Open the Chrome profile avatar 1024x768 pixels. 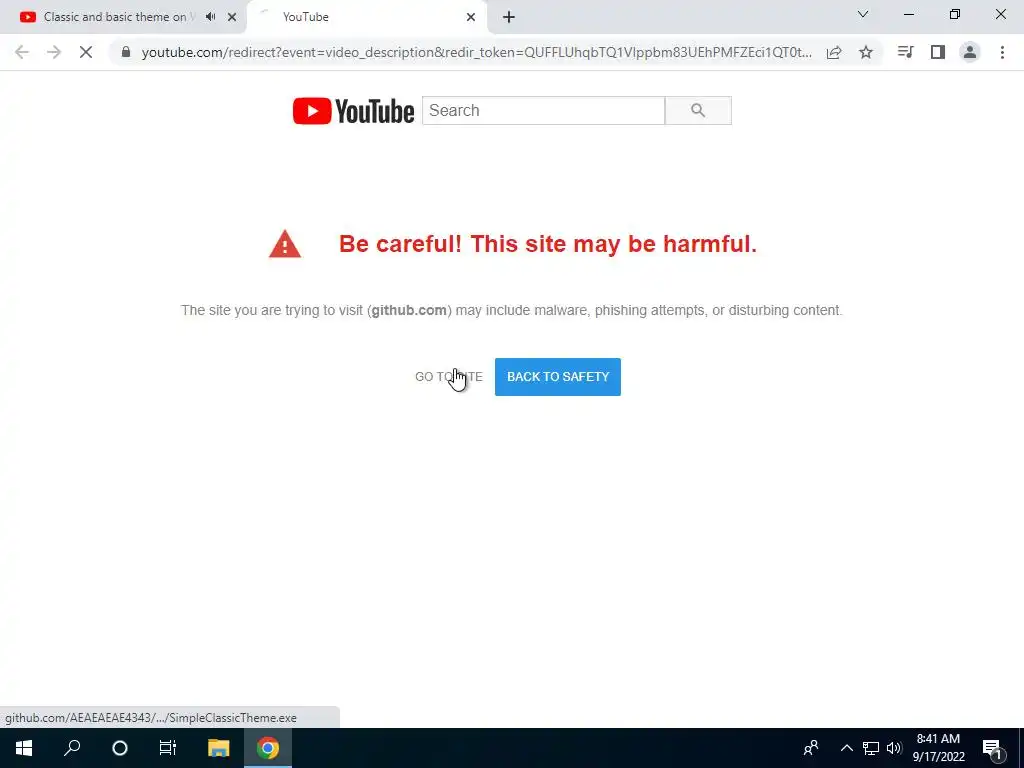(x=970, y=52)
